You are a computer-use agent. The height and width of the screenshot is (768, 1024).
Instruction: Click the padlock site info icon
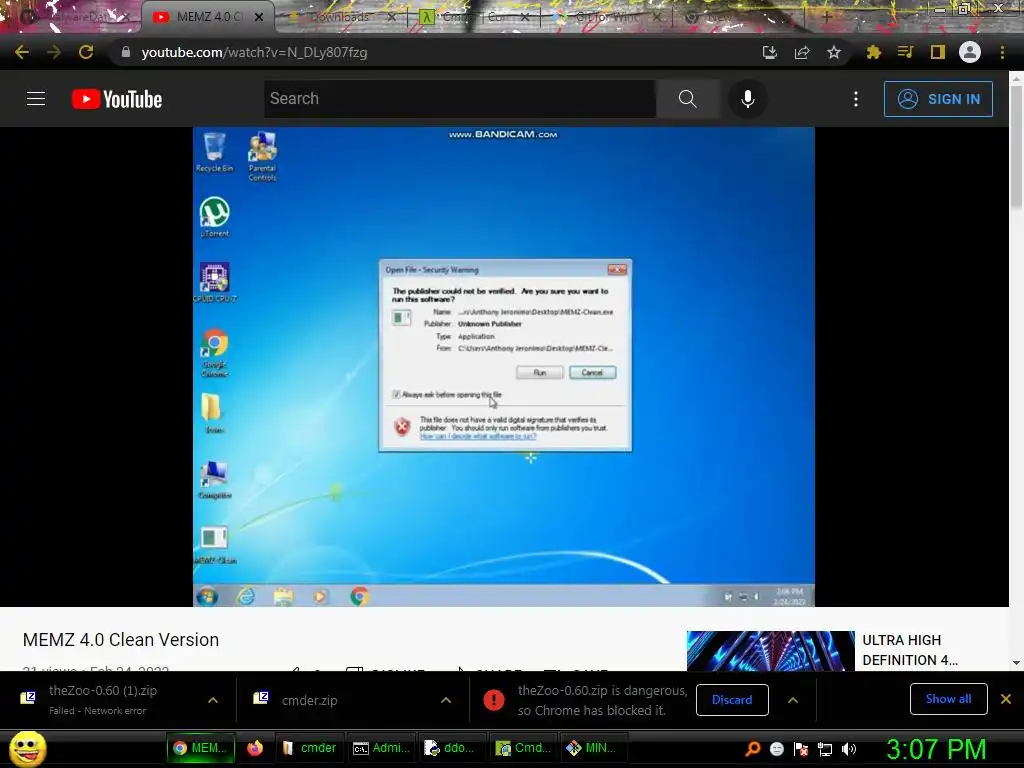(126, 52)
